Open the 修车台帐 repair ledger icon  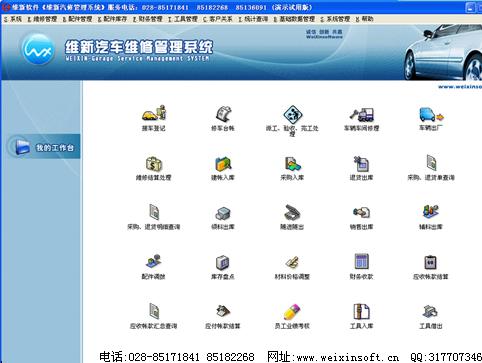223,114
